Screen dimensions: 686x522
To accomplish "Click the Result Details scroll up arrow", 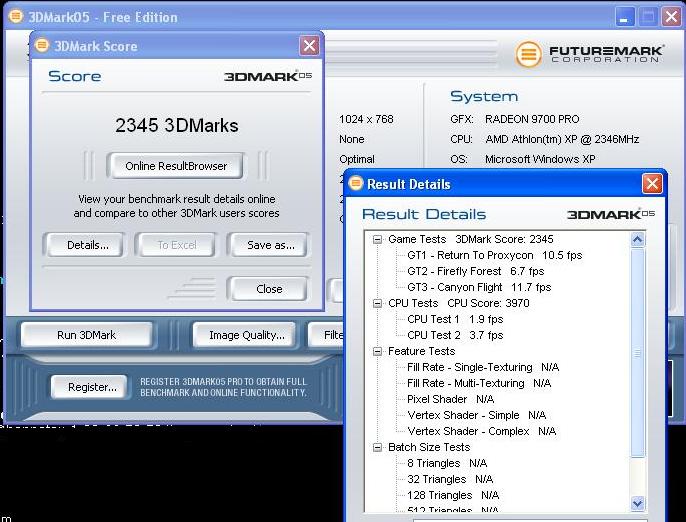I will coord(637,239).
